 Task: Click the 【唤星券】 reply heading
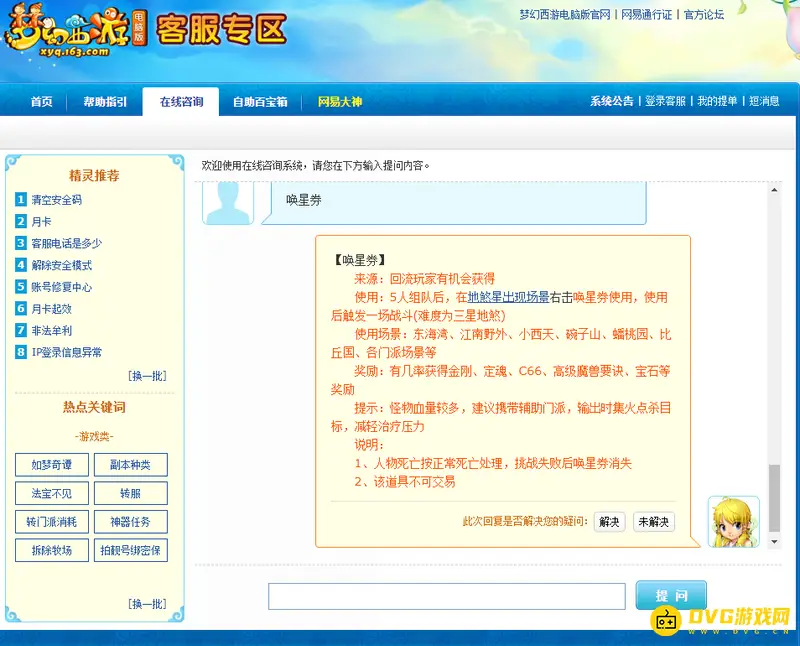click(x=359, y=260)
